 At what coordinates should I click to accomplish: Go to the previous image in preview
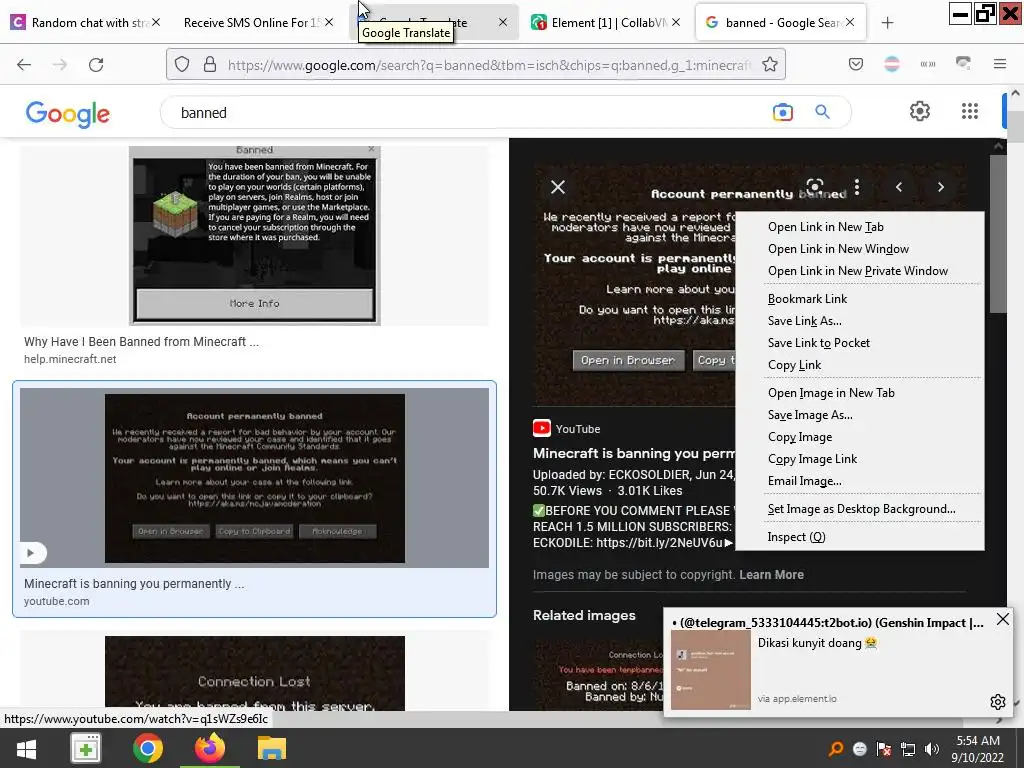pyautogui.click(x=899, y=187)
